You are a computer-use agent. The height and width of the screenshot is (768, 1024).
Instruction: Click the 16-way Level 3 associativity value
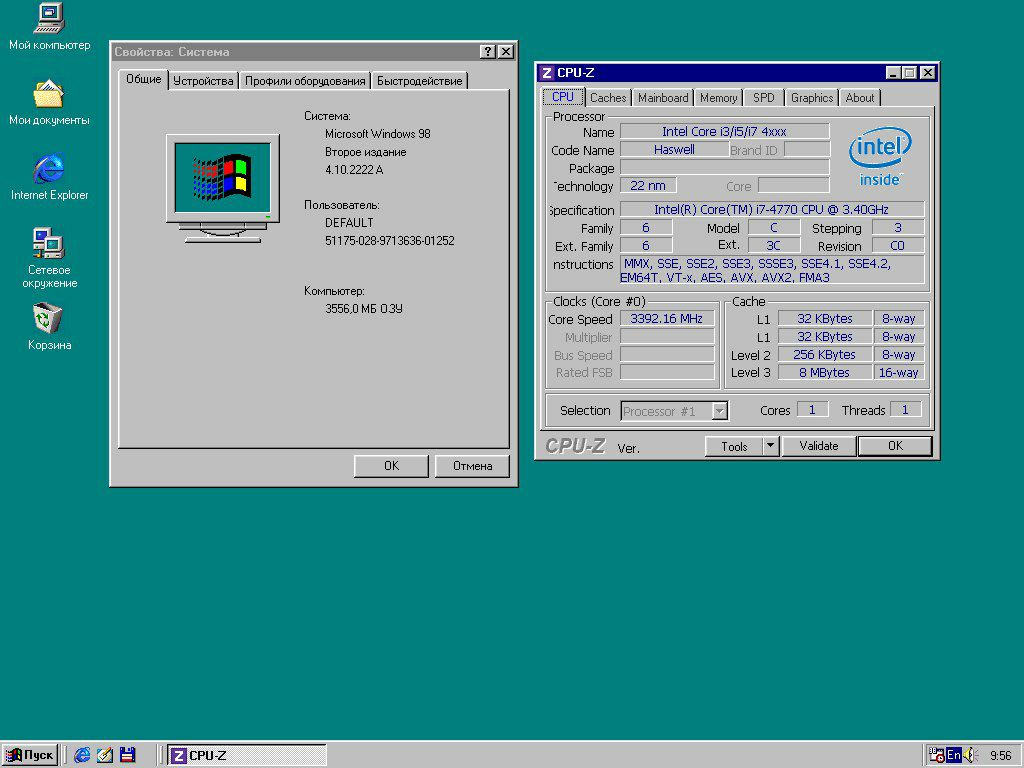[899, 372]
